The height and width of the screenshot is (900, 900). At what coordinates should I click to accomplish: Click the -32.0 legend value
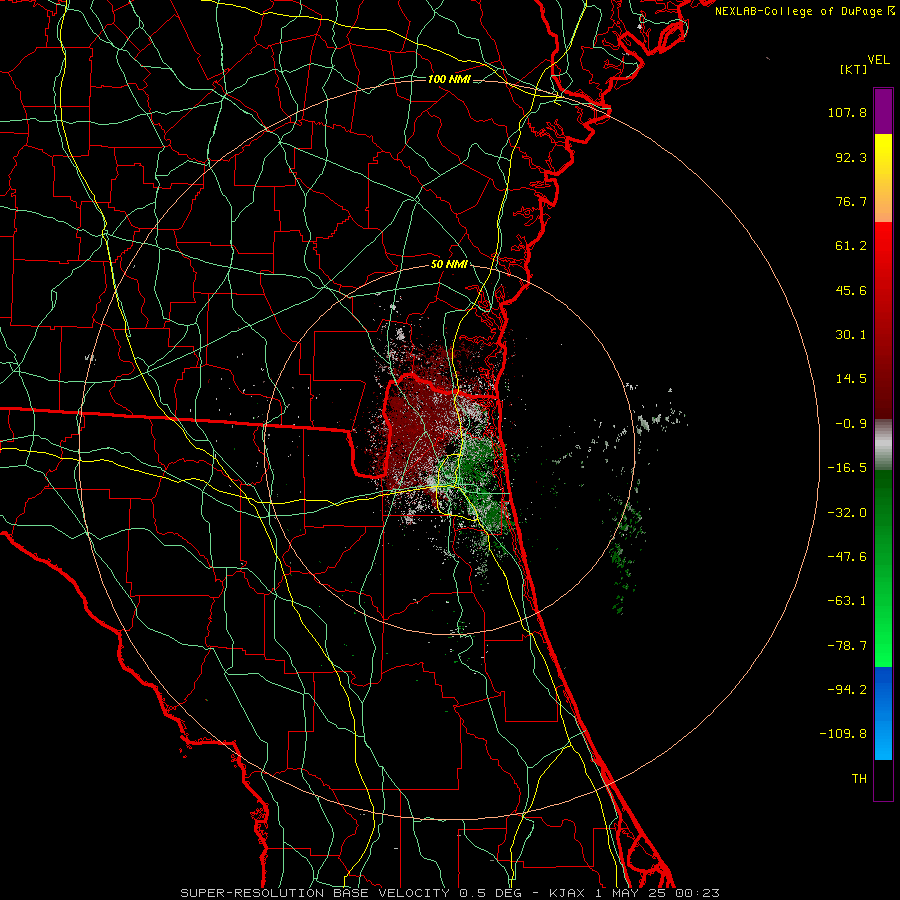point(847,513)
